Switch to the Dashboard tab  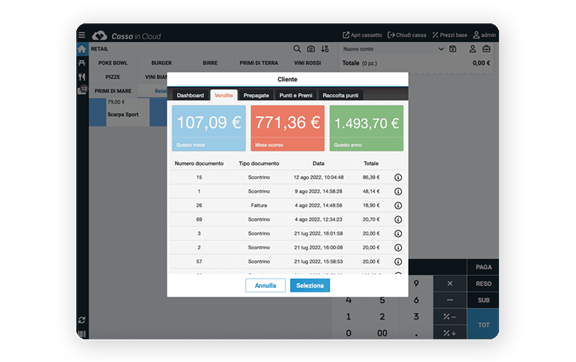(190, 95)
